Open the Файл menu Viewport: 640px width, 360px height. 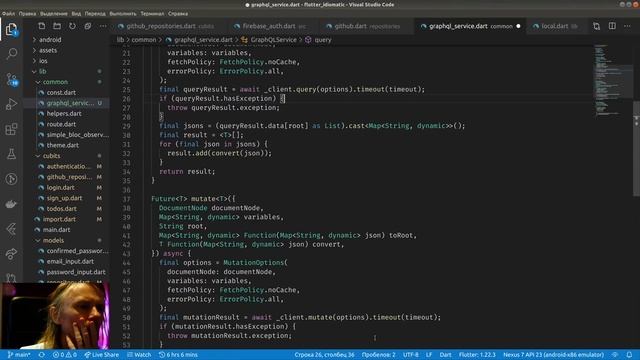click(x=8, y=13)
